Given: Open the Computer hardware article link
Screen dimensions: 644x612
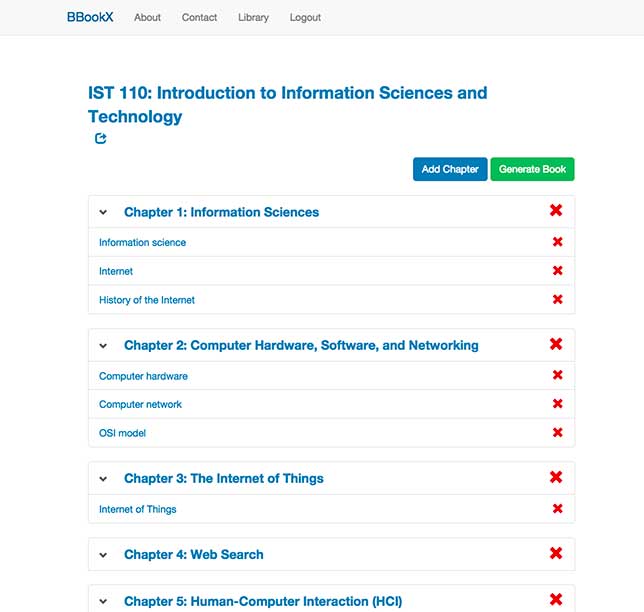Looking at the screenshot, I should click(143, 376).
